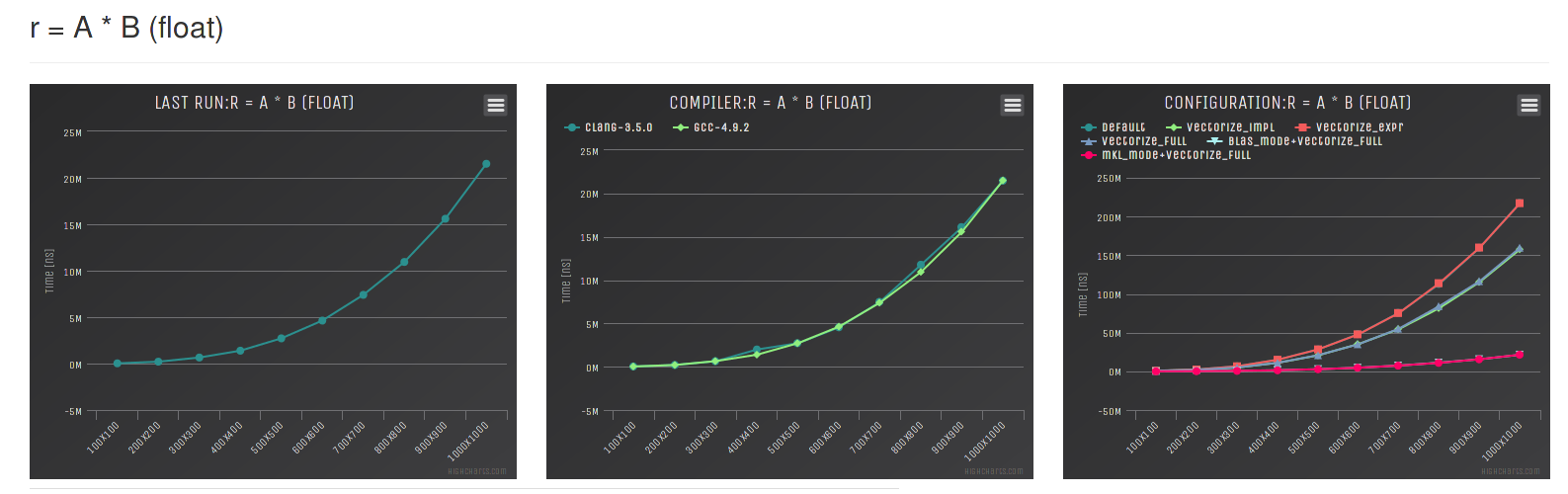The width and height of the screenshot is (1568, 494).
Task: Click the 900x900 point on Last Run line
Action: click(446, 219)
